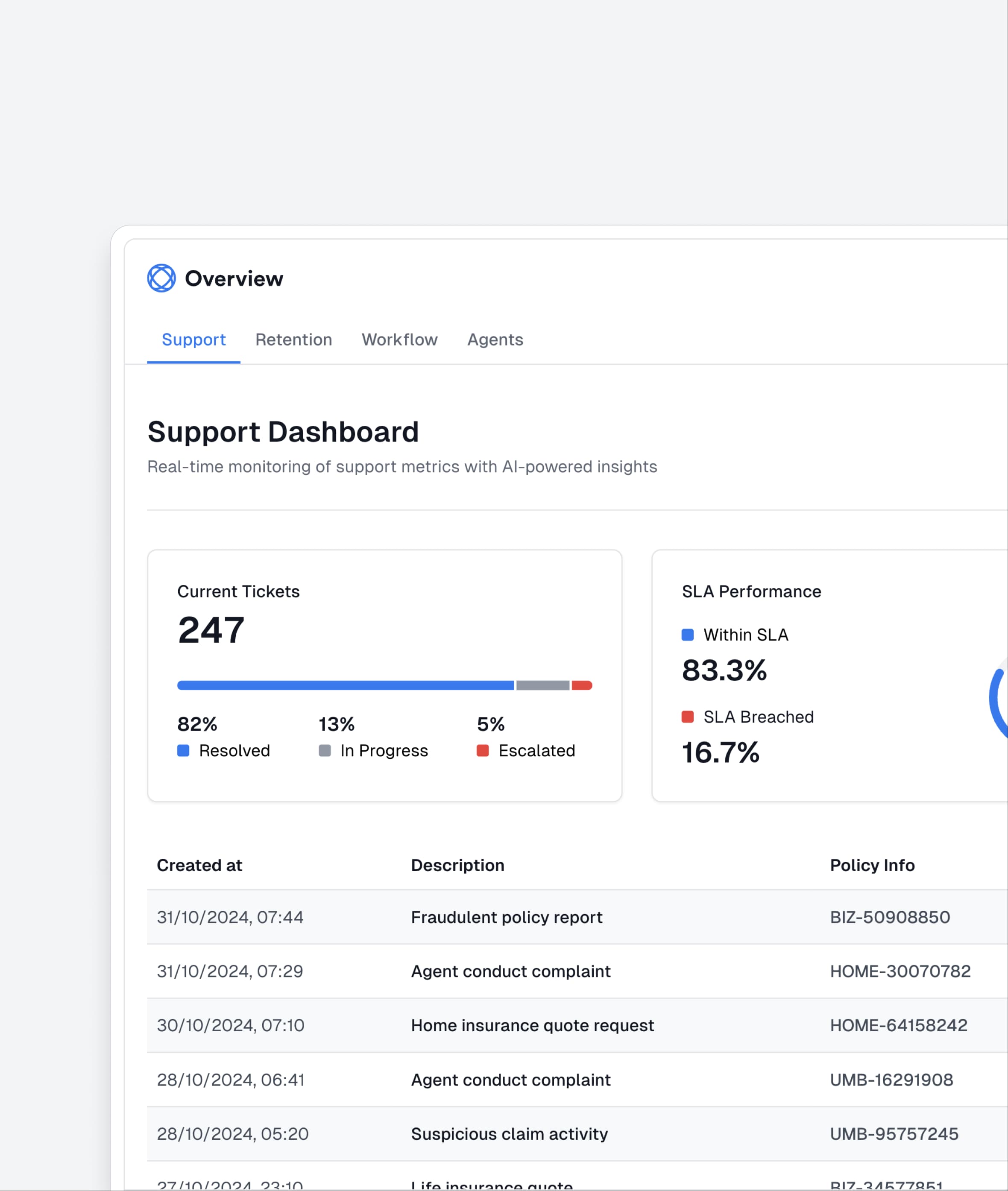
Task: Select the blue Resolved legend marker
Action: (x=183, y=751)
